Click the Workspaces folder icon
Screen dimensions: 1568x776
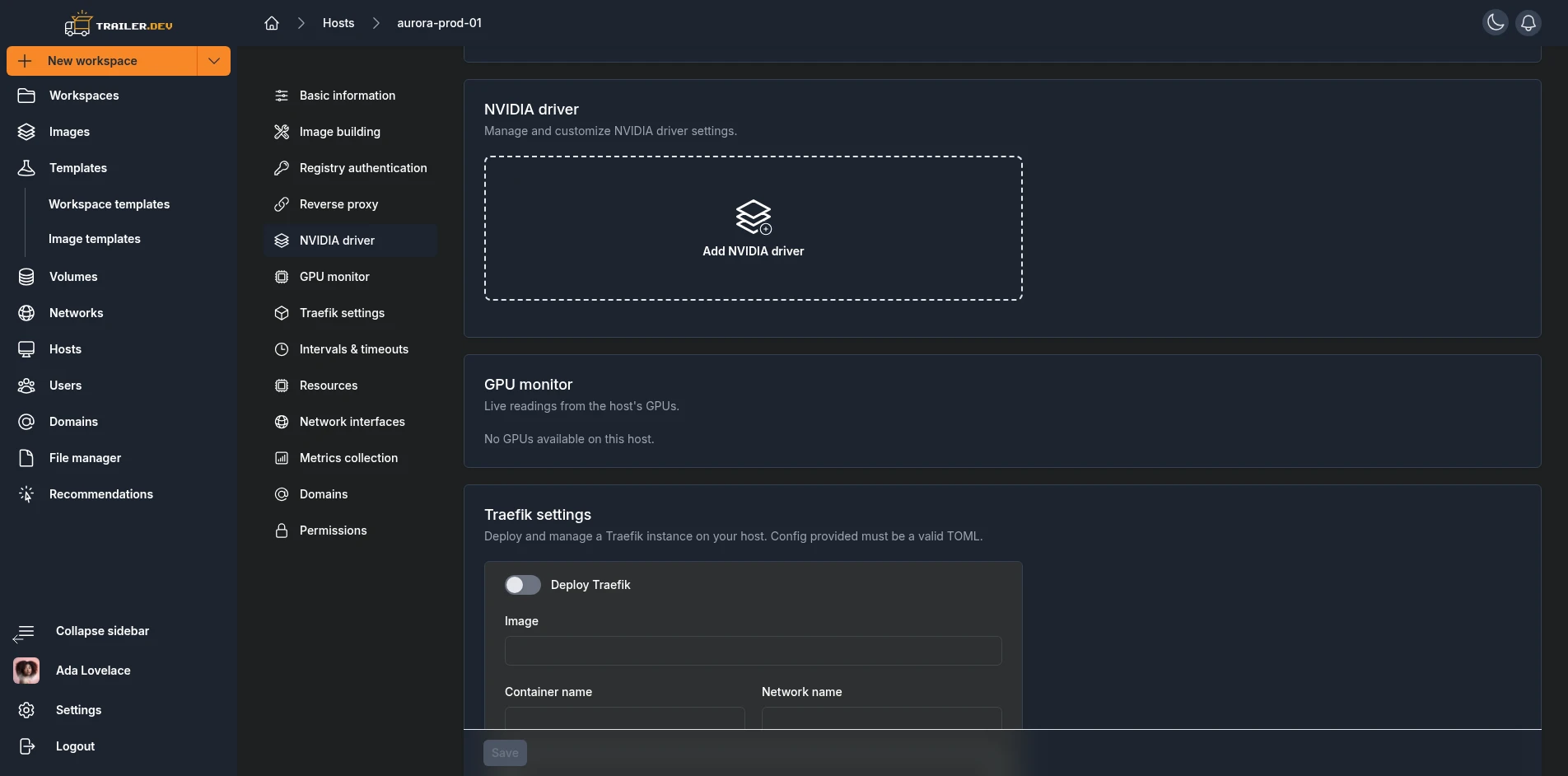click(x=26, y=96)
